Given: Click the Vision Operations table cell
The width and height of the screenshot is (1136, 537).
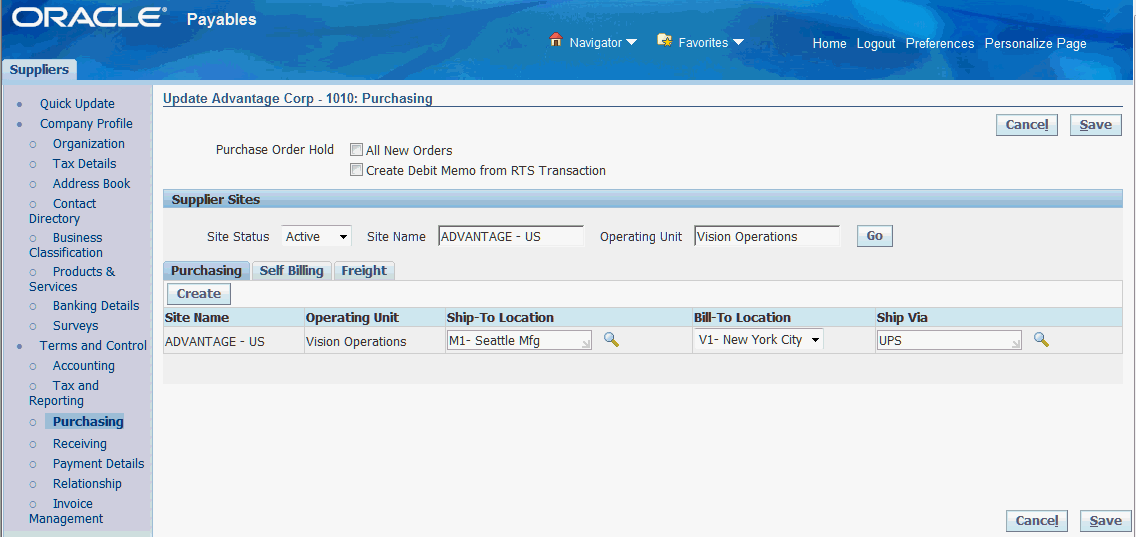Looking at the screenshot, I should tap(356, 341).
